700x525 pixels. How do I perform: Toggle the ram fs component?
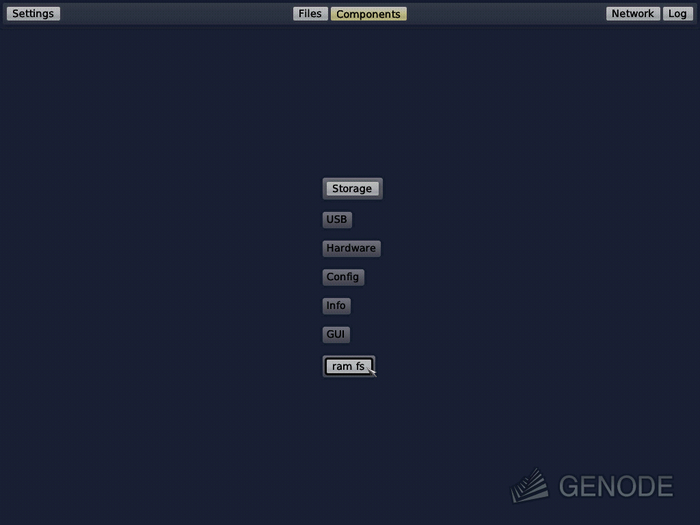pyautogui.click(x=348, y=366)
